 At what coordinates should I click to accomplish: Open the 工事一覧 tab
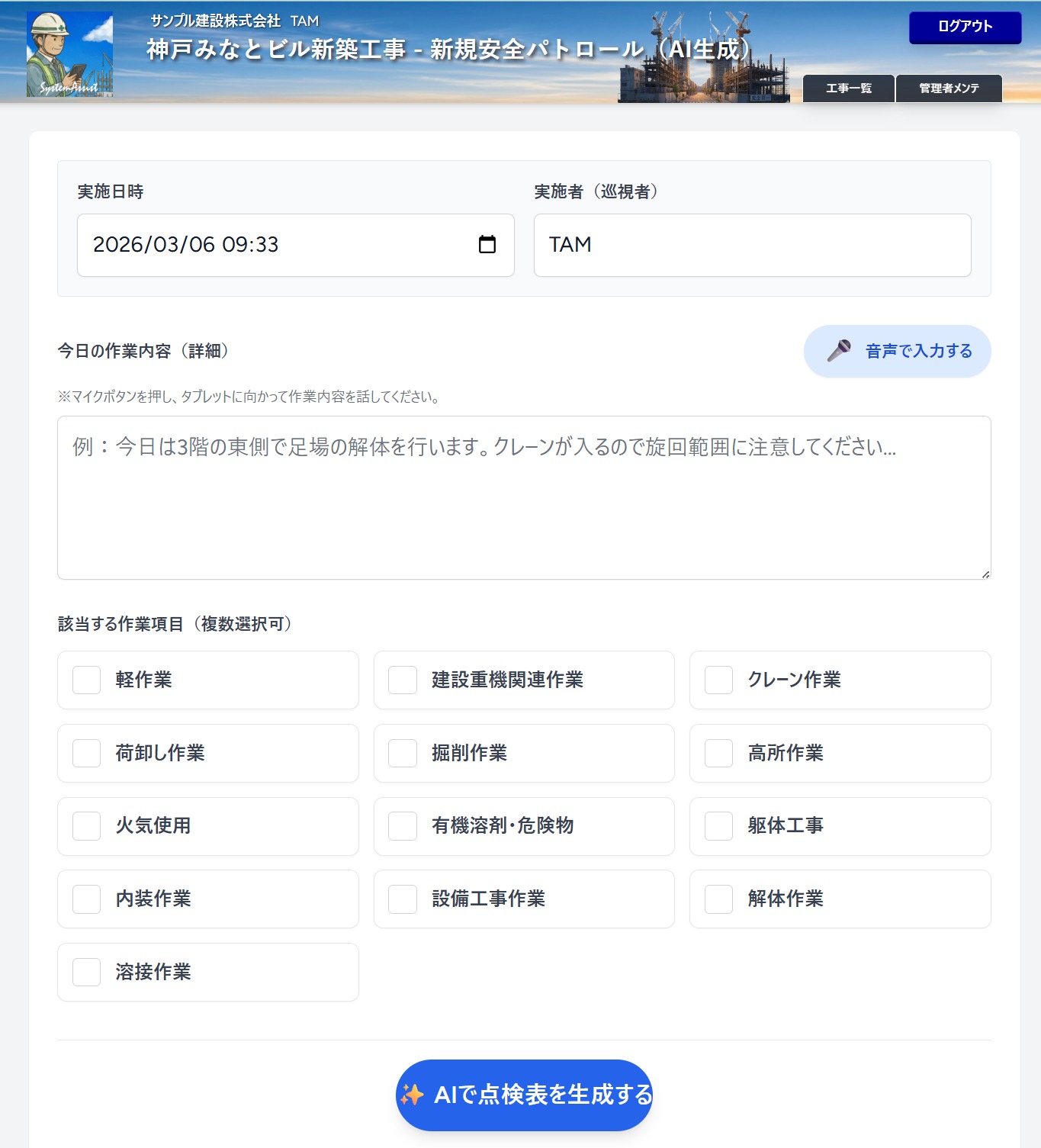tap(848, 88)
